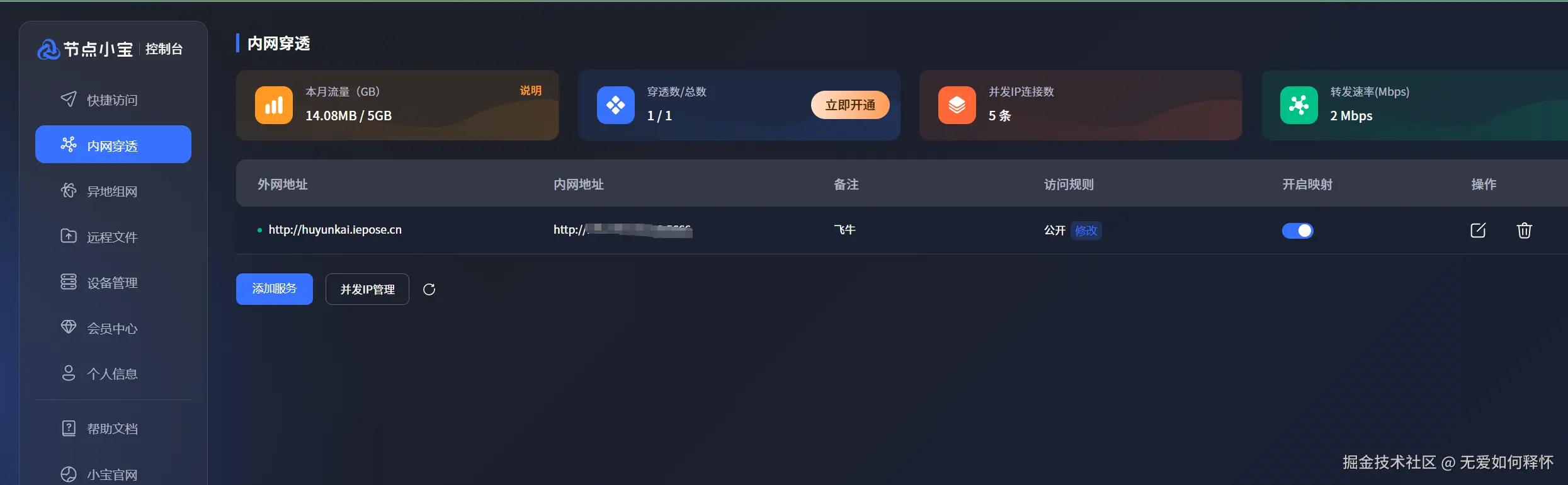
Task: Click the orange traffic chart icon
Action: (274, 105)
